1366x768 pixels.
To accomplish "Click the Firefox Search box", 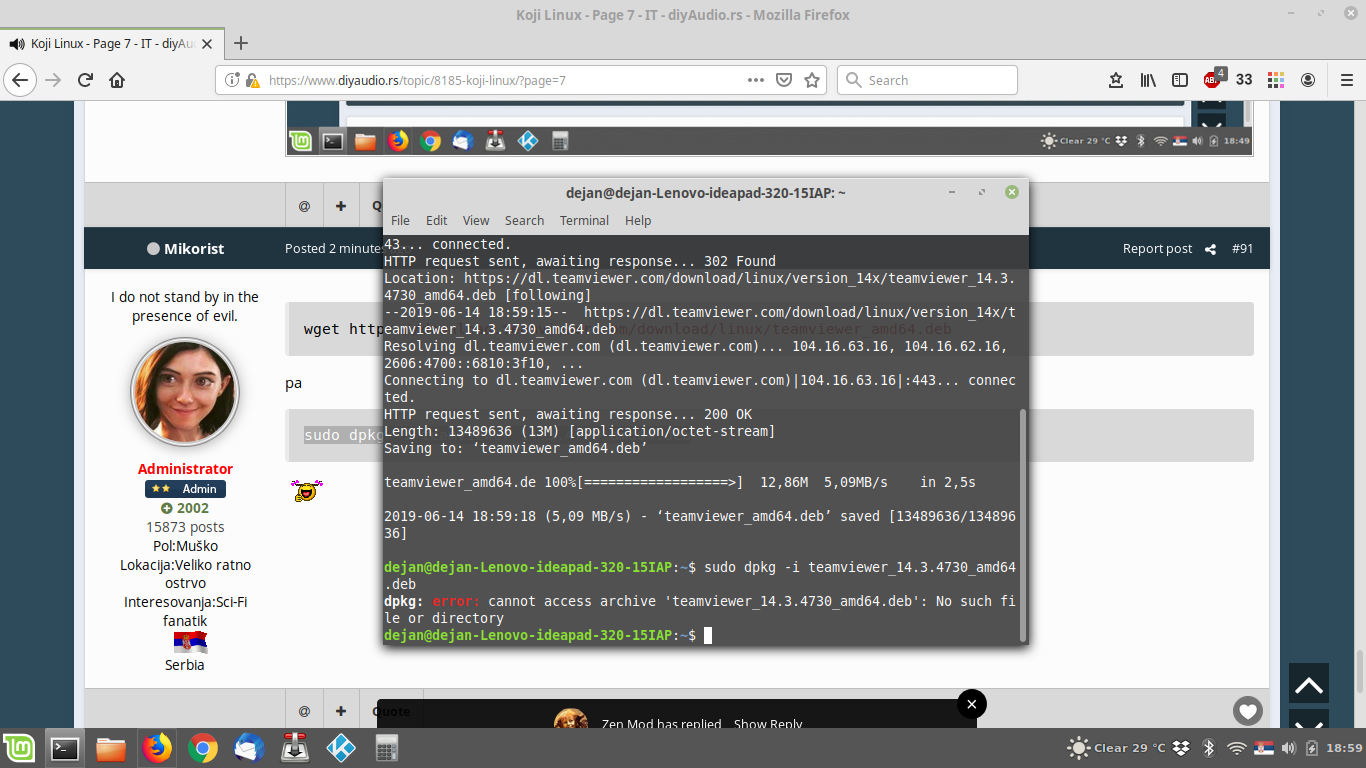I will (x=927, y=80).
